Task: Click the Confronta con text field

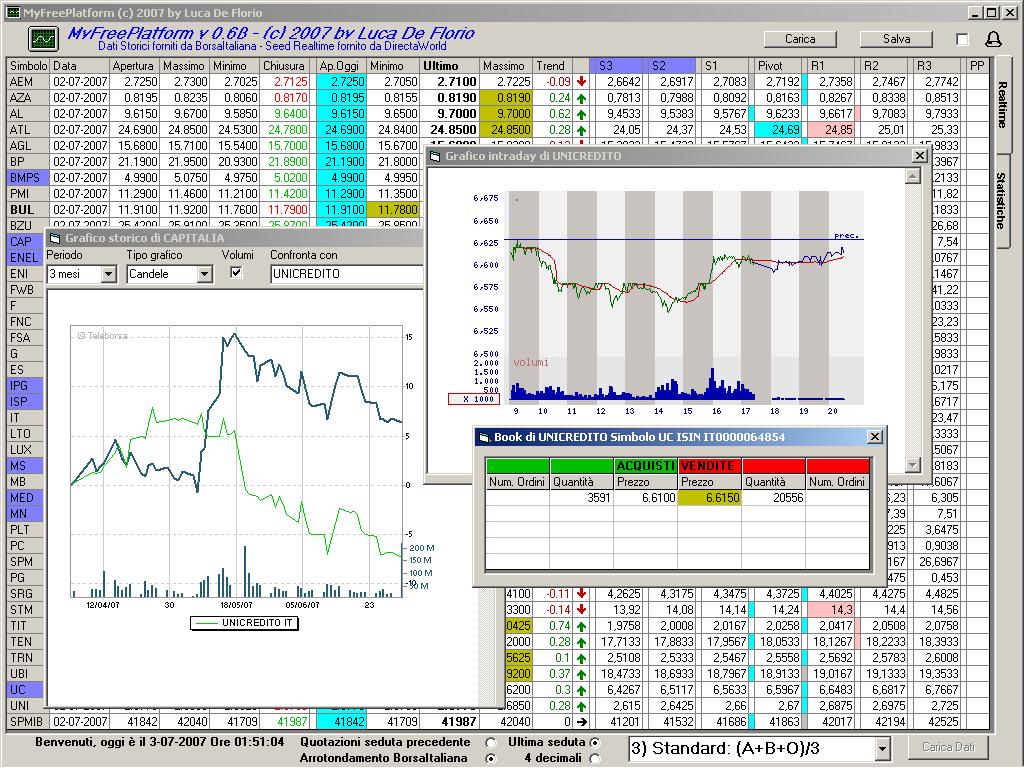Action: click(345, 274)
